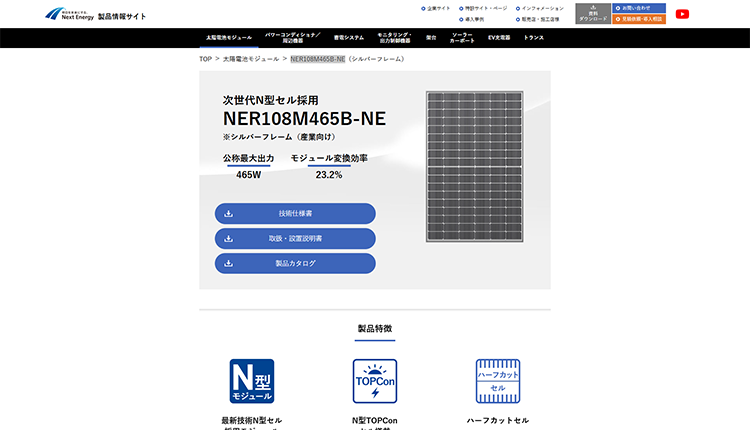Open the 特設サイト・ページ link
This screenshot has height=430, width=750.
[x=483, y=9]
